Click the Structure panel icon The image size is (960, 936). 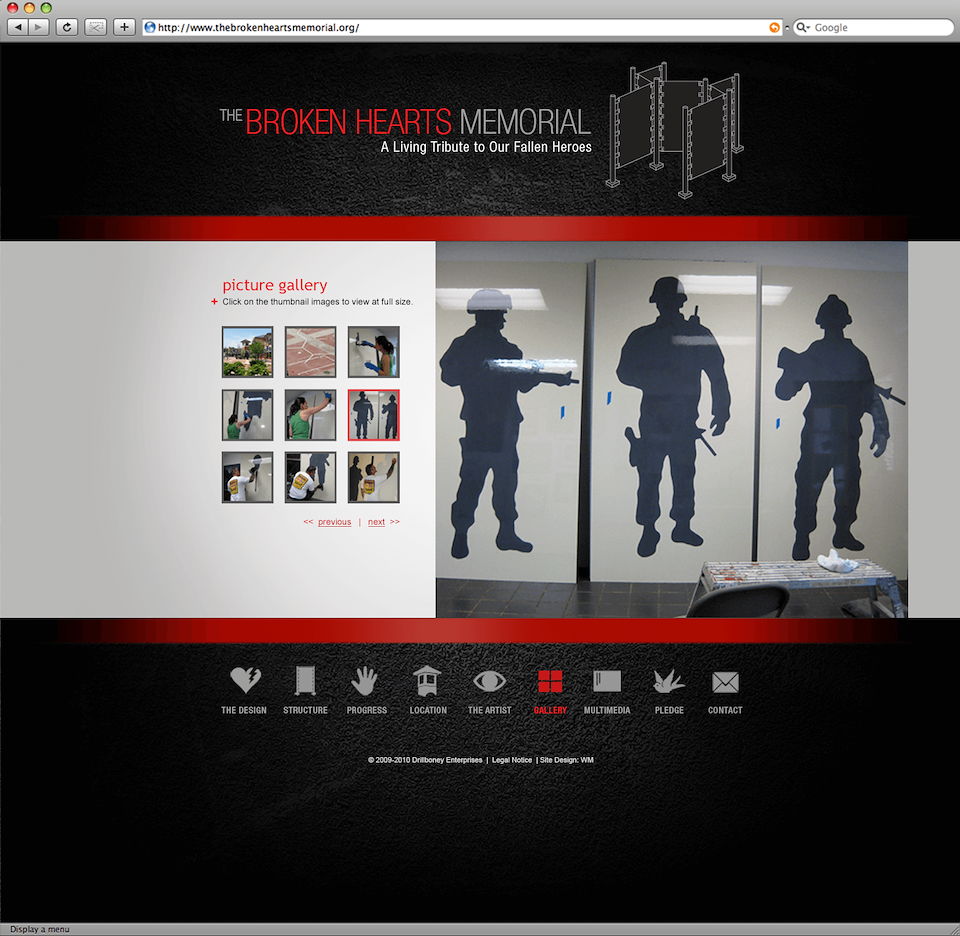click(x=305, y=681)
